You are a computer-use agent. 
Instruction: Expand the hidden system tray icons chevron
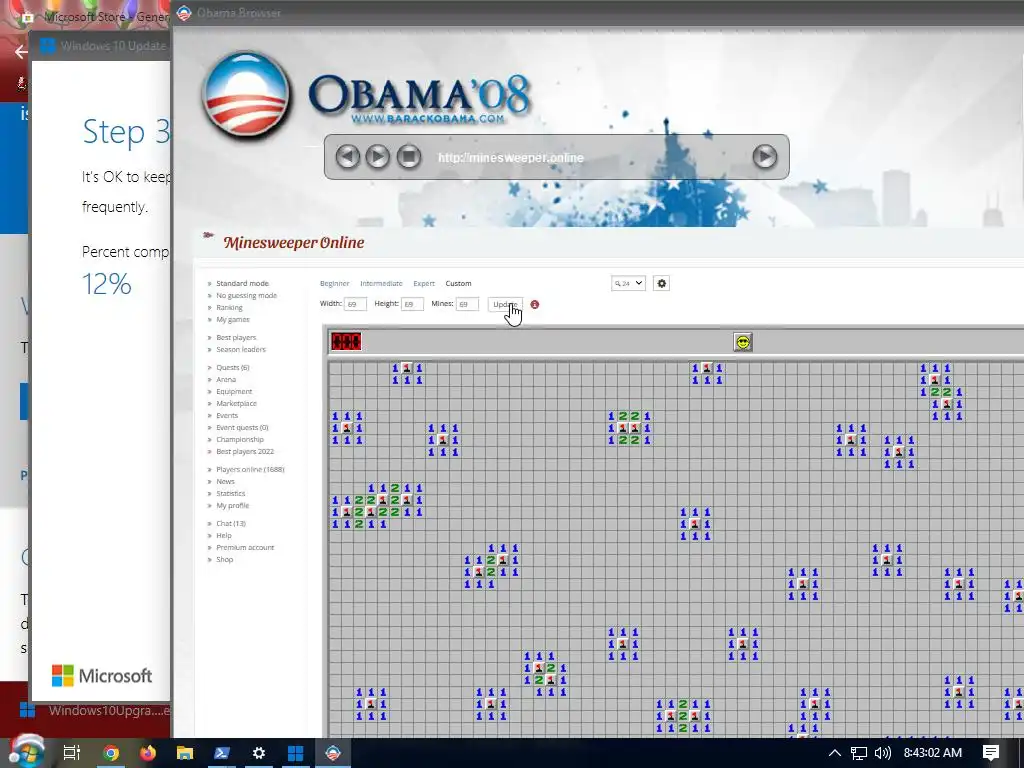click(835, 753)
